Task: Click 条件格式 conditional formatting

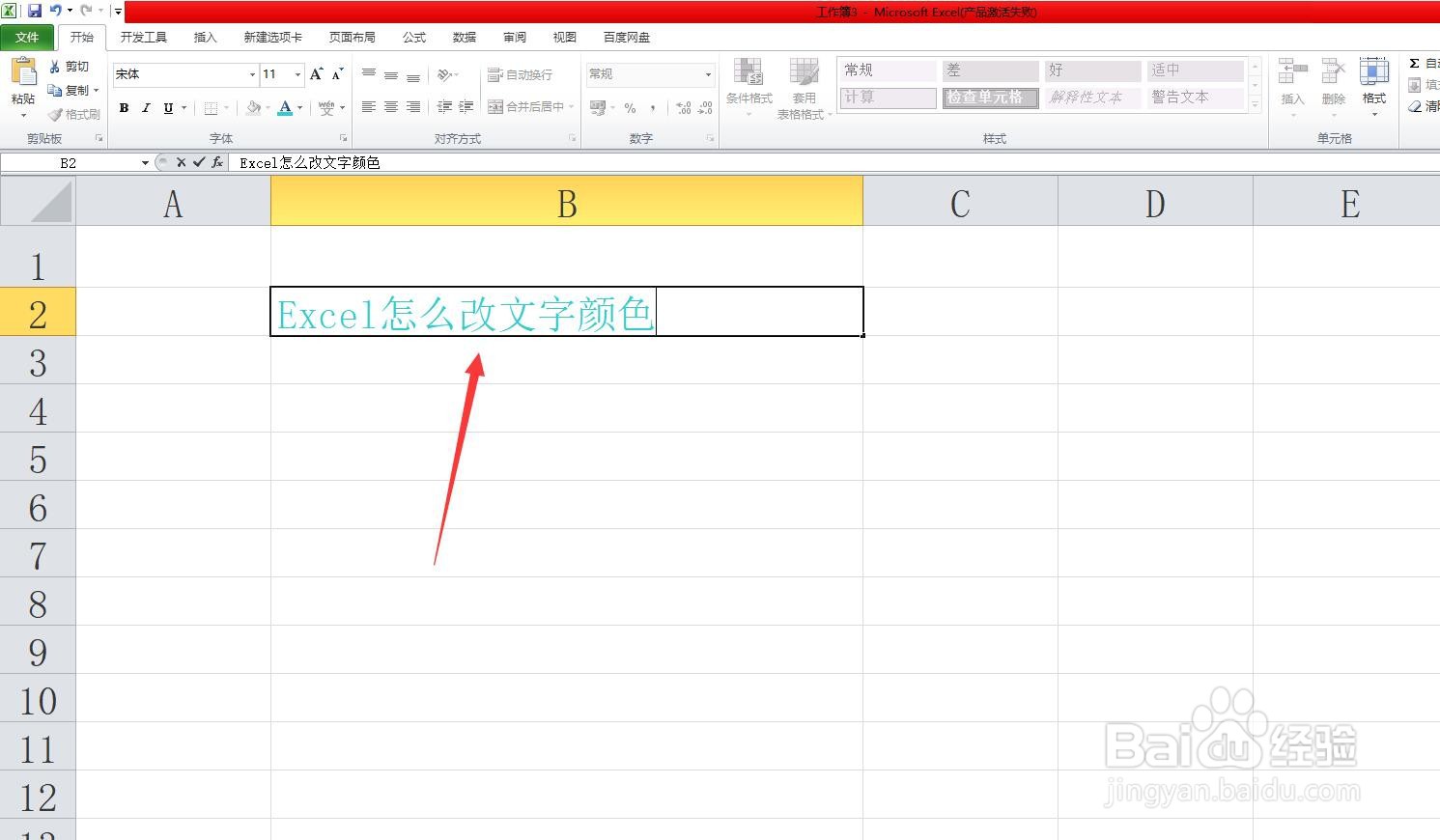Action: [748, 87]
